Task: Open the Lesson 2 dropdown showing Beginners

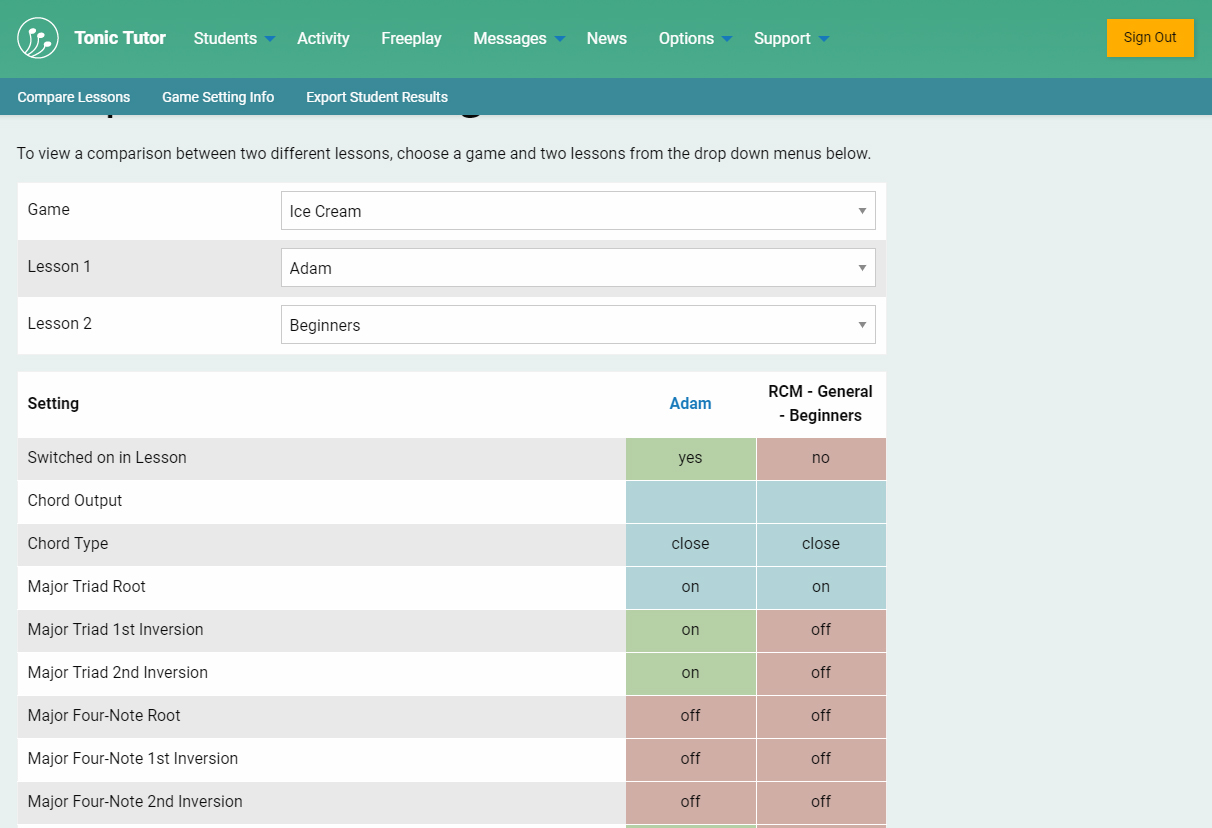Action: tap(578, 325)
